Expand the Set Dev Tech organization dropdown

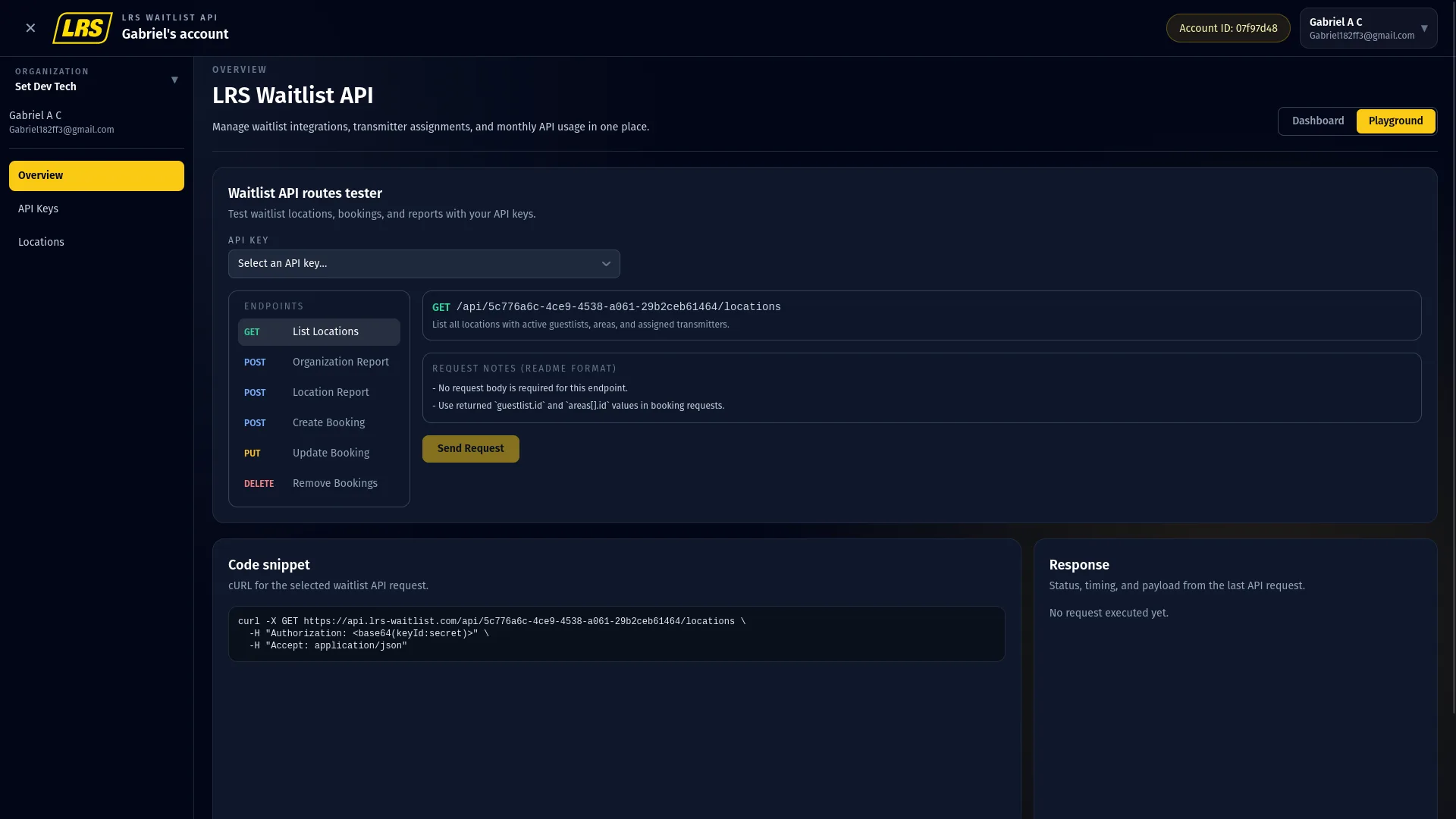[96, 79]
